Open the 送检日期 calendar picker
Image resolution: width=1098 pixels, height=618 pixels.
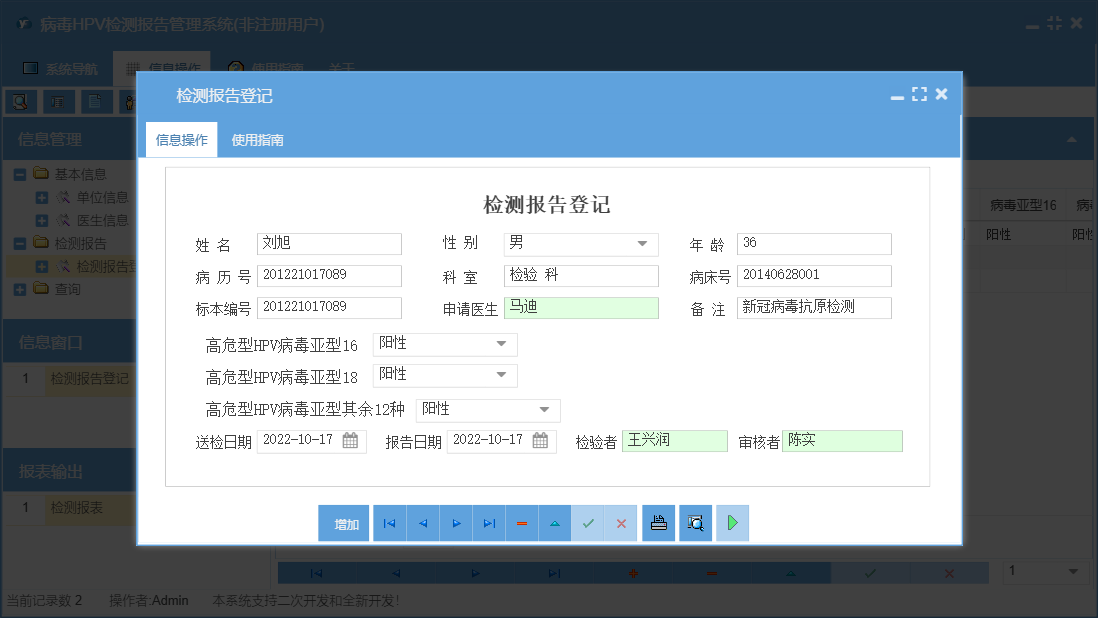[x=352, y=440]
